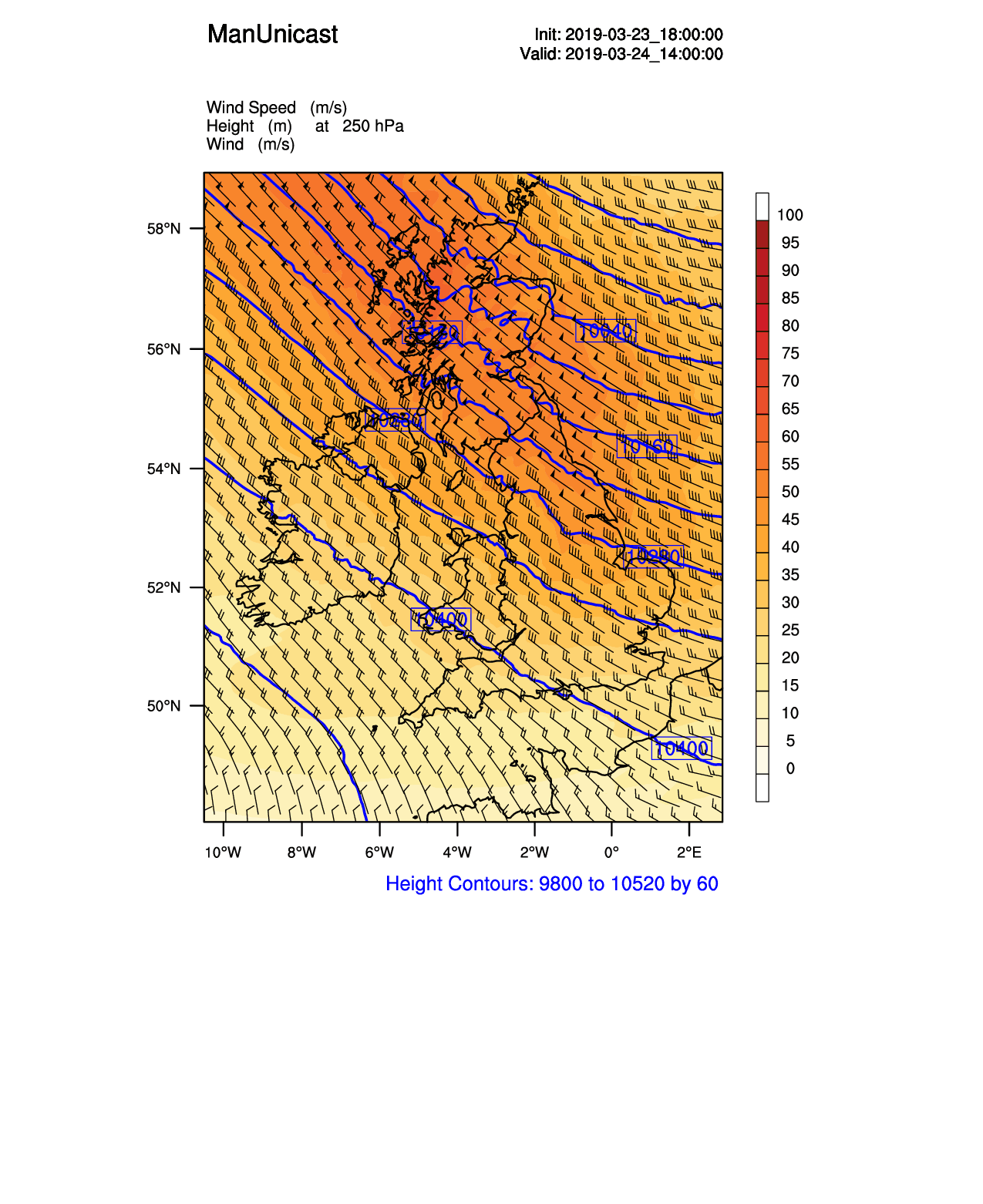Click the Height (m) at 250 hPa line
Image resolution: width=983 pixels, height=1204 pixels.
(x=305, y=126)
